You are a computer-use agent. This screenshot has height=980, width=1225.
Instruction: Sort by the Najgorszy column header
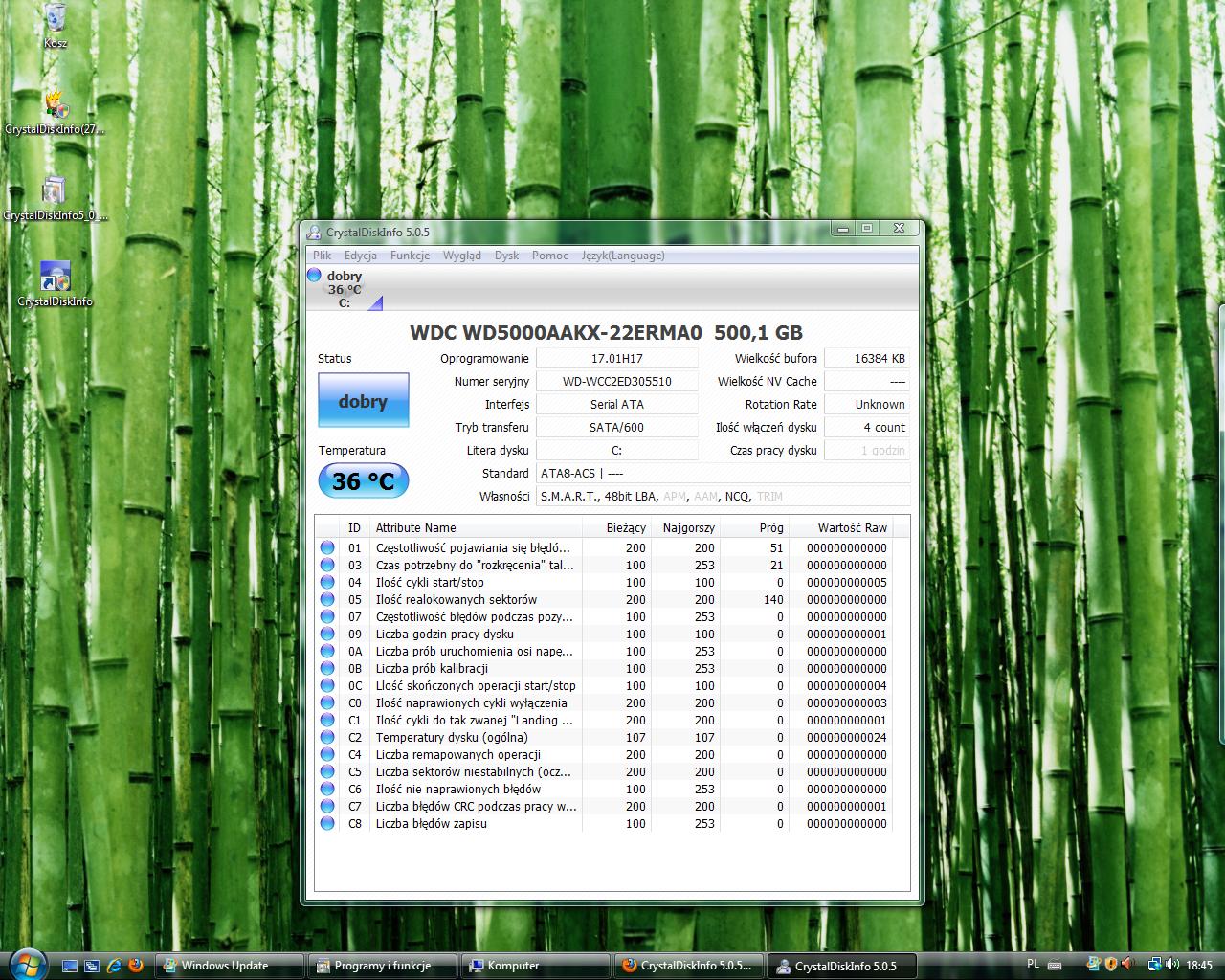coord(685,527)
